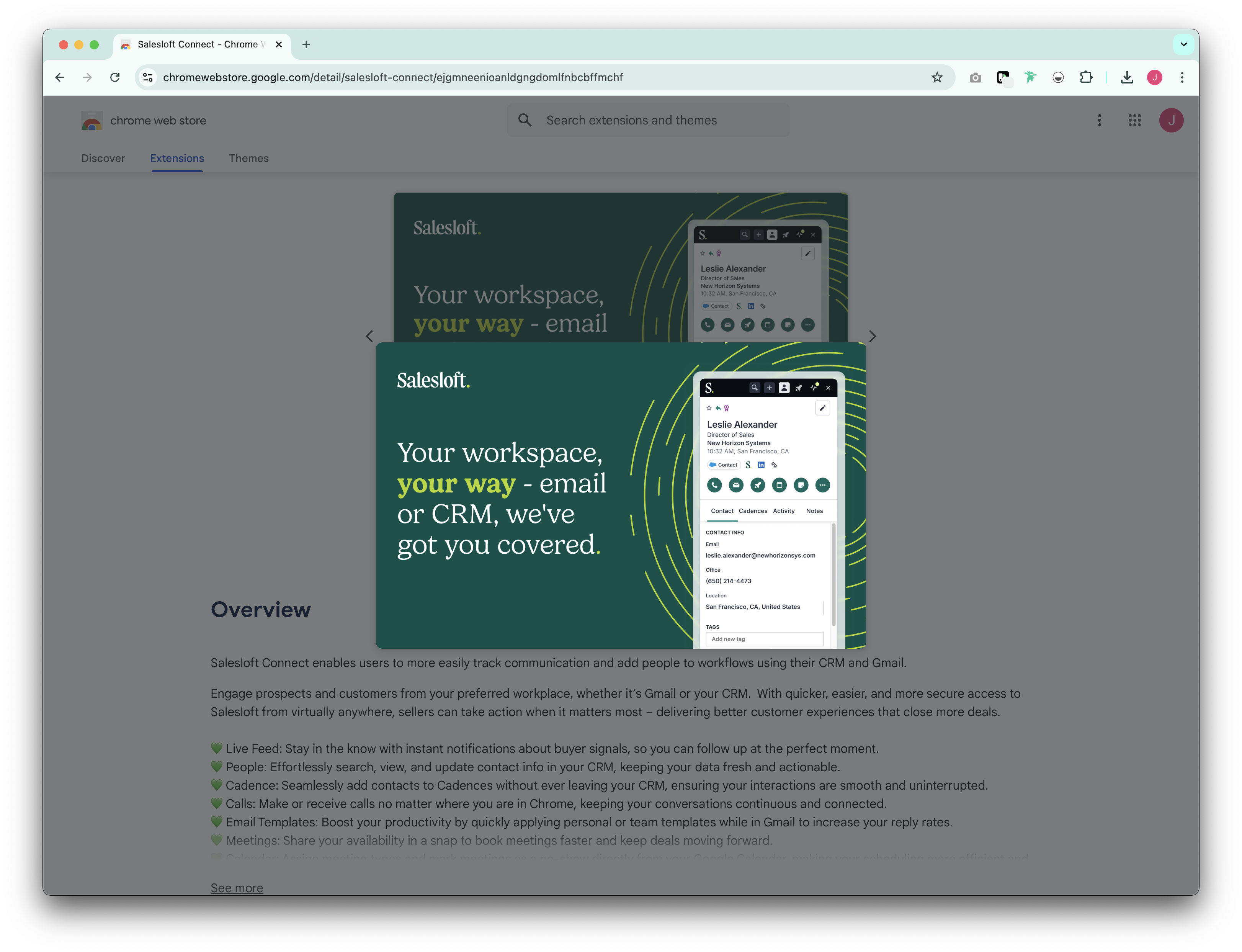Click the camera screenshot extension icon
Screen dimensions: 1242x952
tap(975, 78)
